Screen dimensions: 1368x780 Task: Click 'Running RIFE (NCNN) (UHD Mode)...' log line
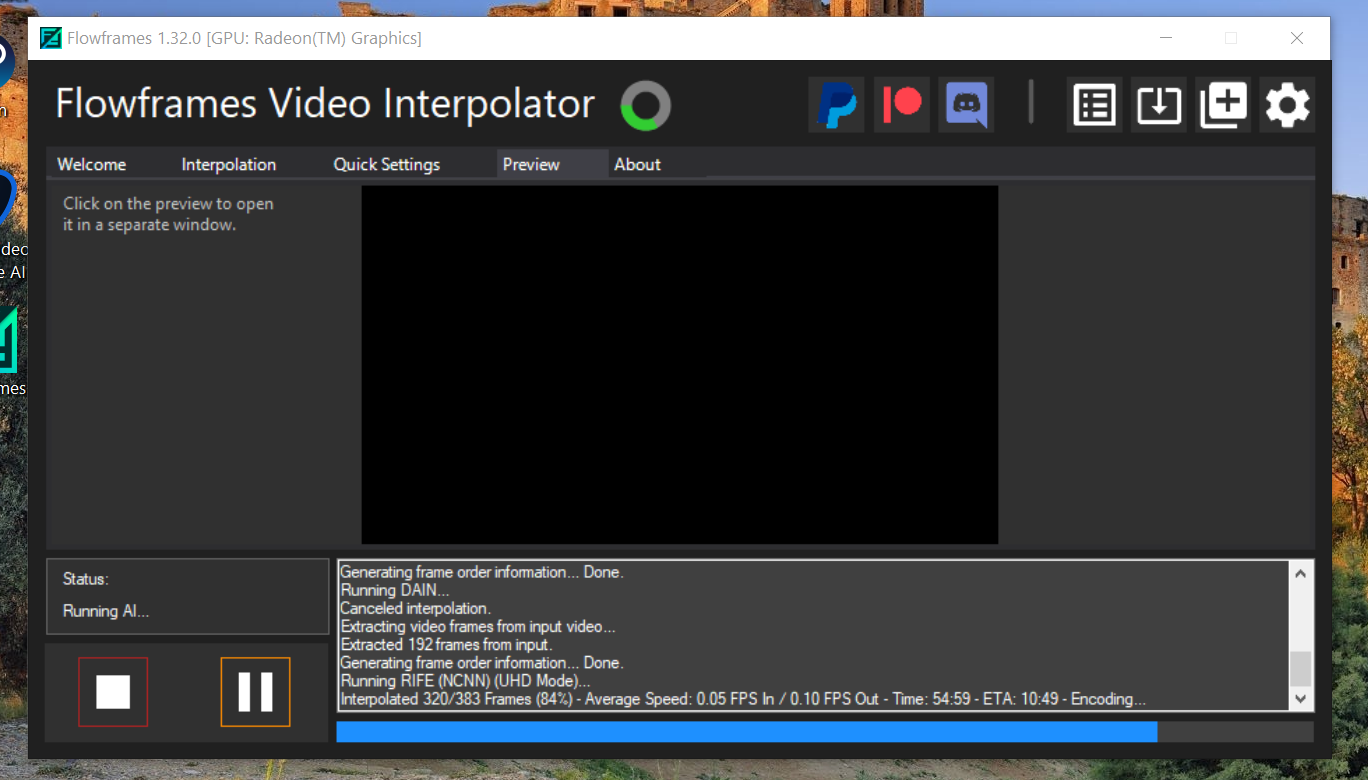(x=465, y=681)
